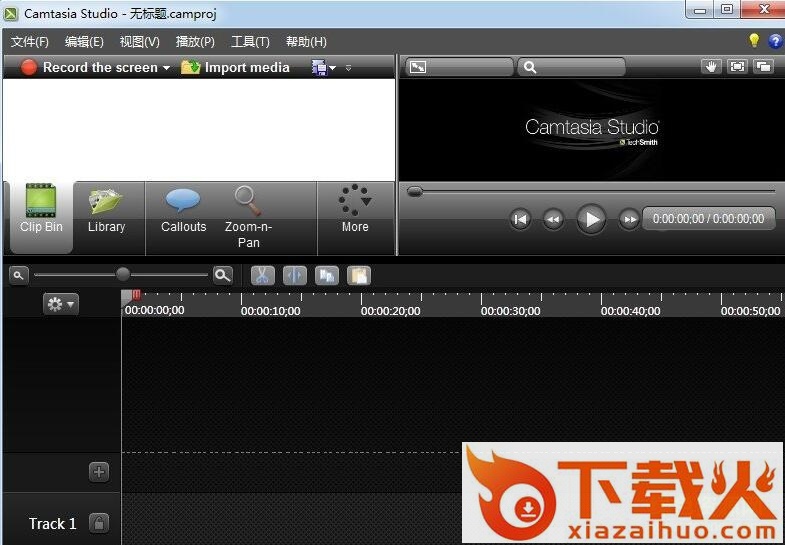785x545 pixels.
Task: Click the Import media button
Action: pyautogui.click(x=235, y=68)
